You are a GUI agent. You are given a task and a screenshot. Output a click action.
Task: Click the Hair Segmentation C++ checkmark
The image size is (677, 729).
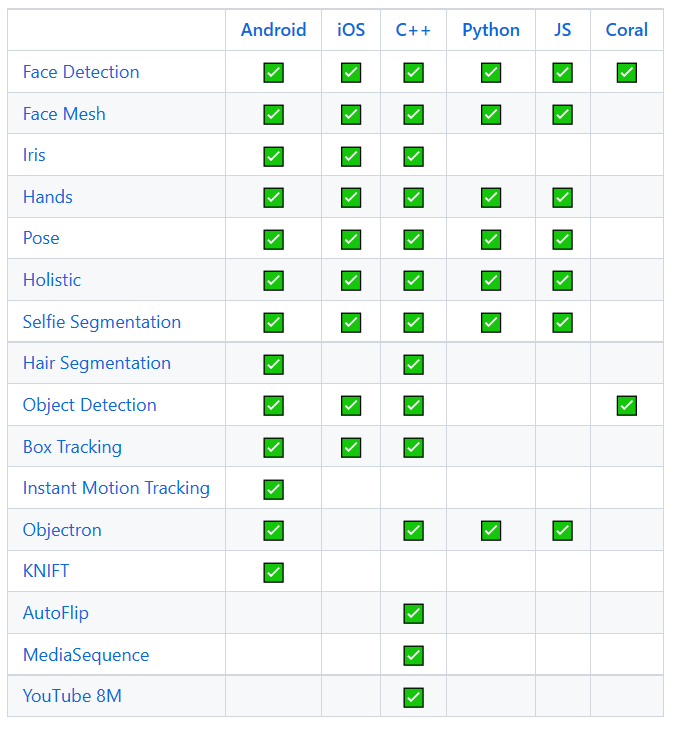413,364
